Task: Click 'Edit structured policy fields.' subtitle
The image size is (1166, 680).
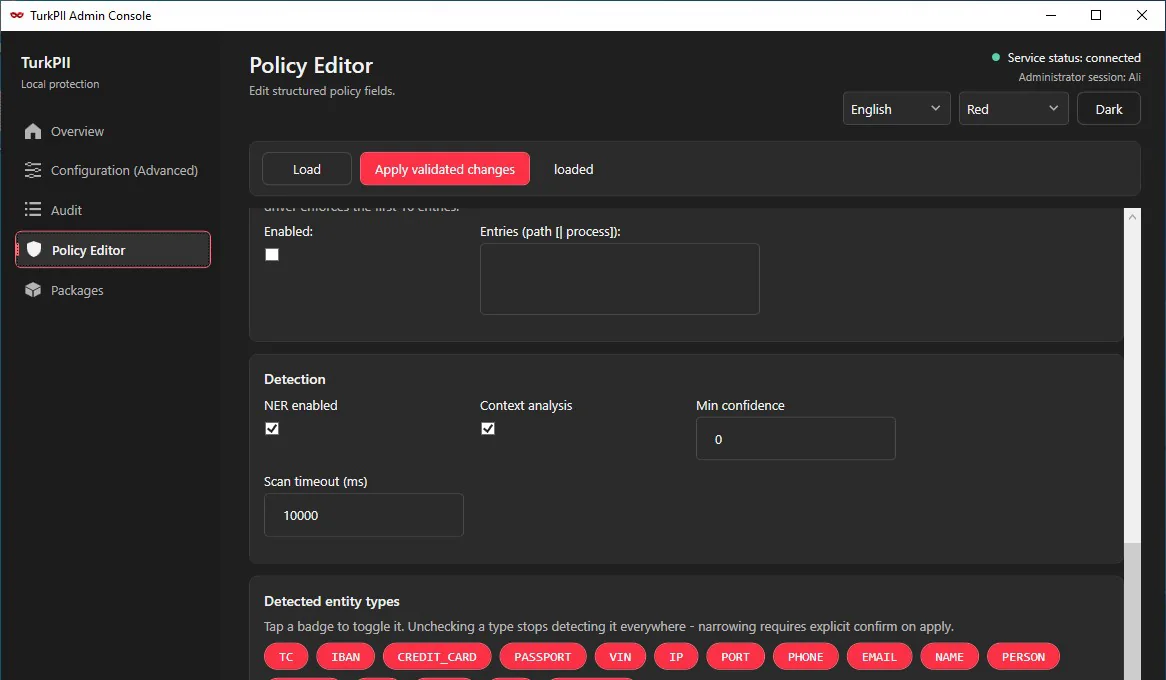Action: pyautogui.click(x=322, y=91)
